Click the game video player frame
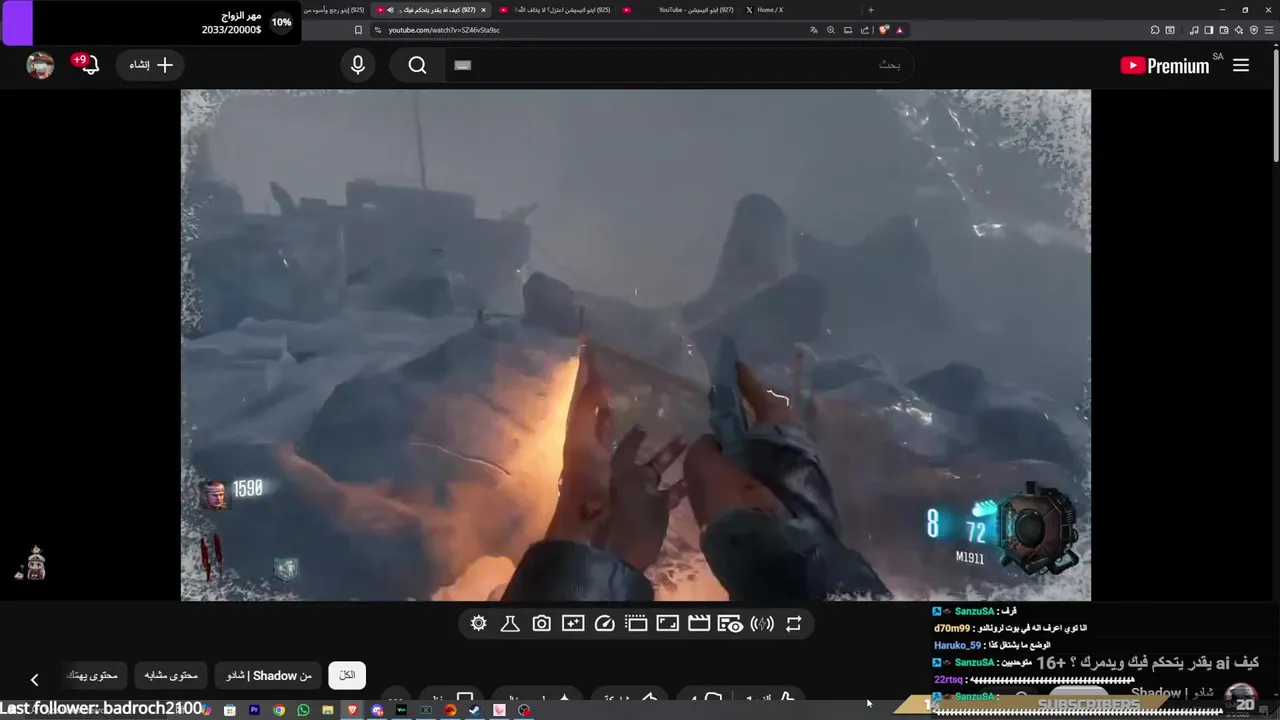The image size is (1280, 720). click(x=635, y=345)
